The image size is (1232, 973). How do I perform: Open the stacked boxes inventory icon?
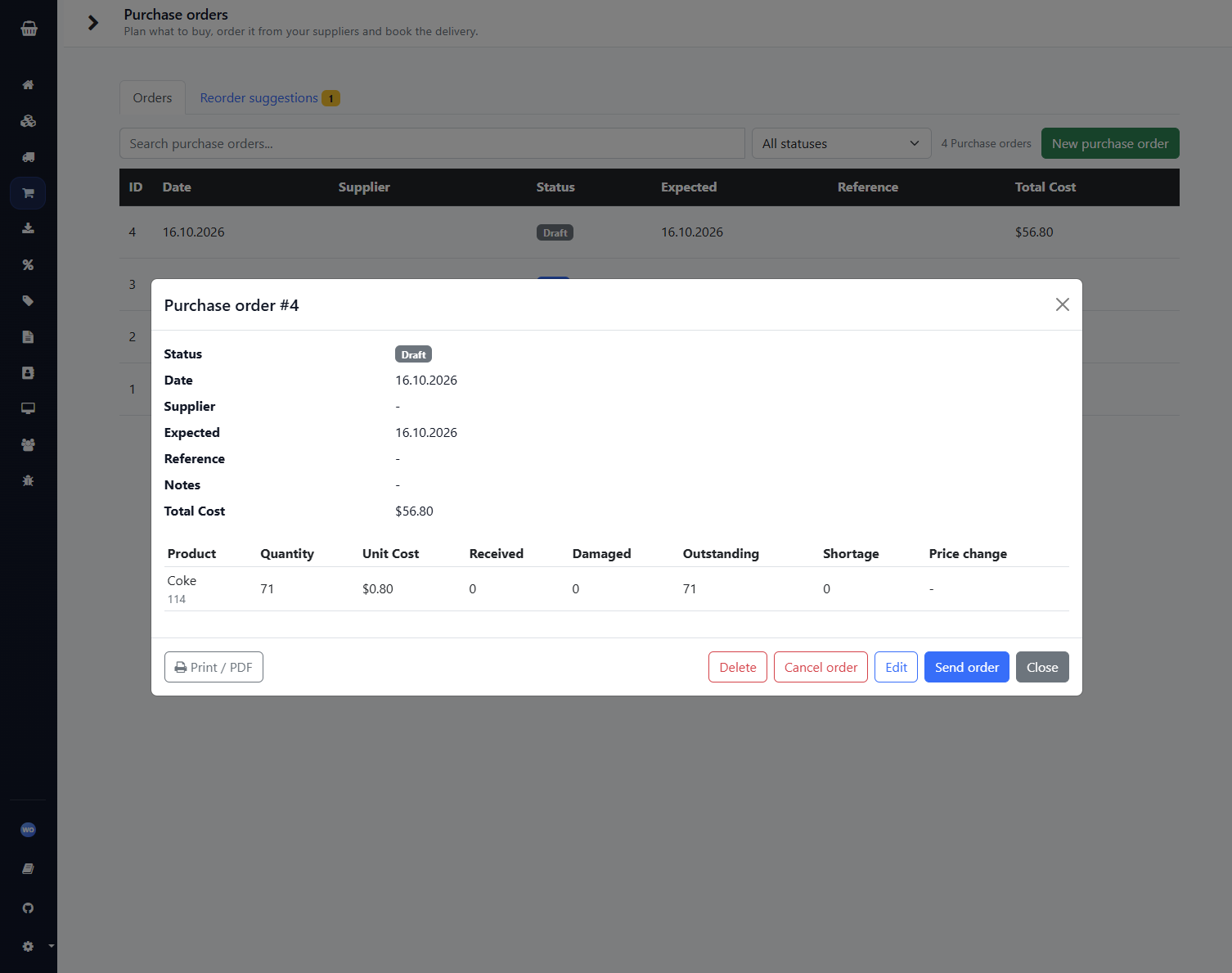tap(28, 121)
